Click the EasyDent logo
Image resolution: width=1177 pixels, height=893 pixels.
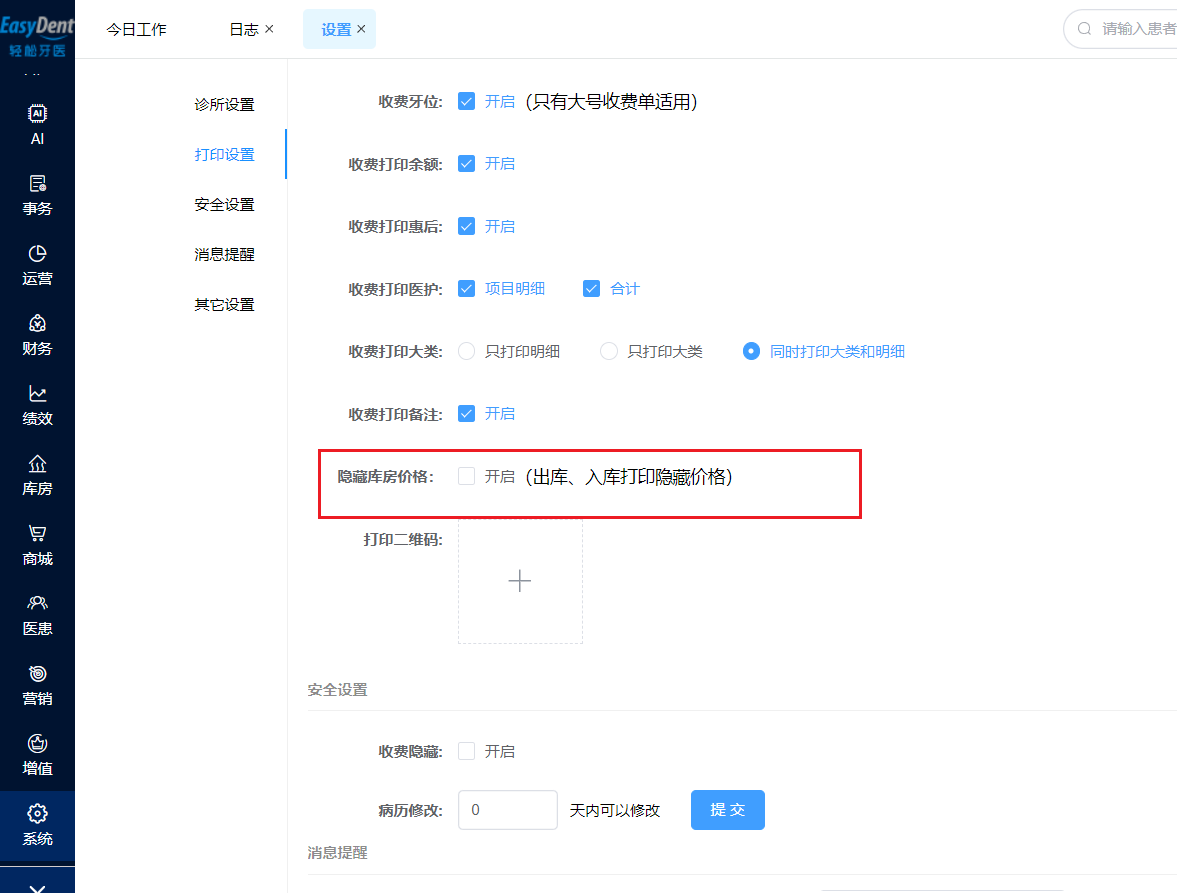click(x=37, y=35)
